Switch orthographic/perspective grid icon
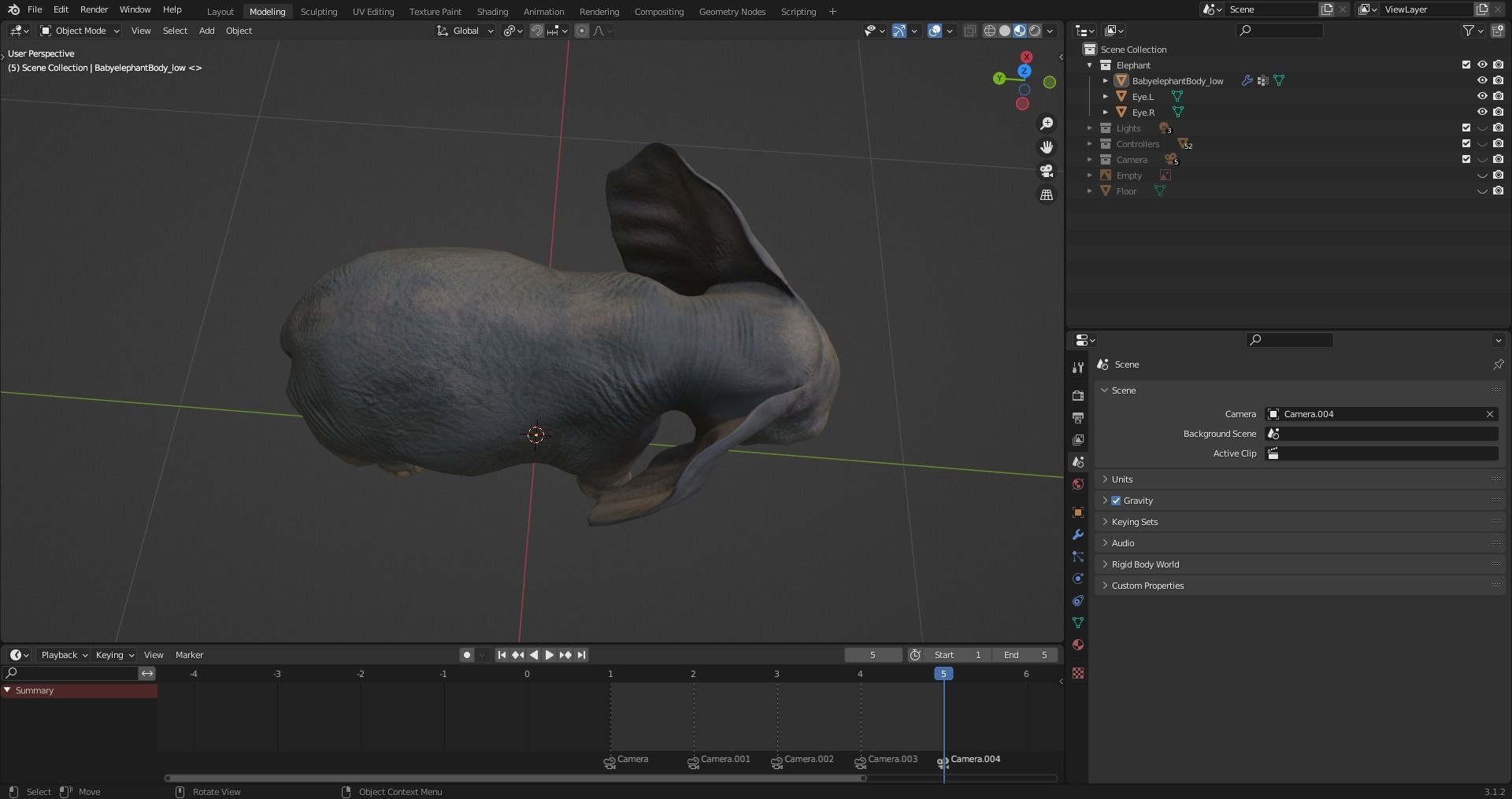Viewport: 1512px width, 799px height. point(1047,194)
